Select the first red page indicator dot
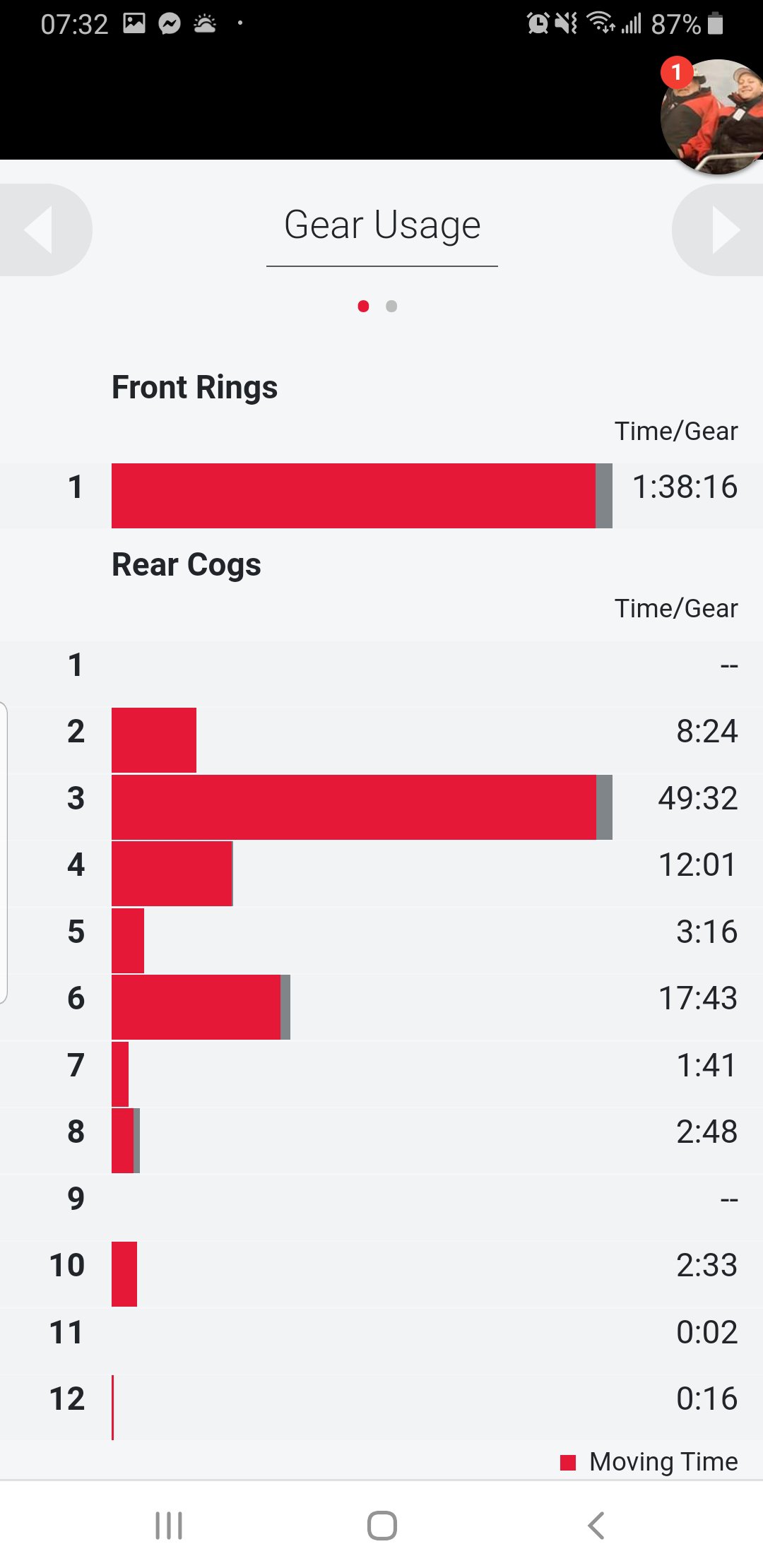The height and width of the screenshot is (1568, 763). [x=363, y=306]
